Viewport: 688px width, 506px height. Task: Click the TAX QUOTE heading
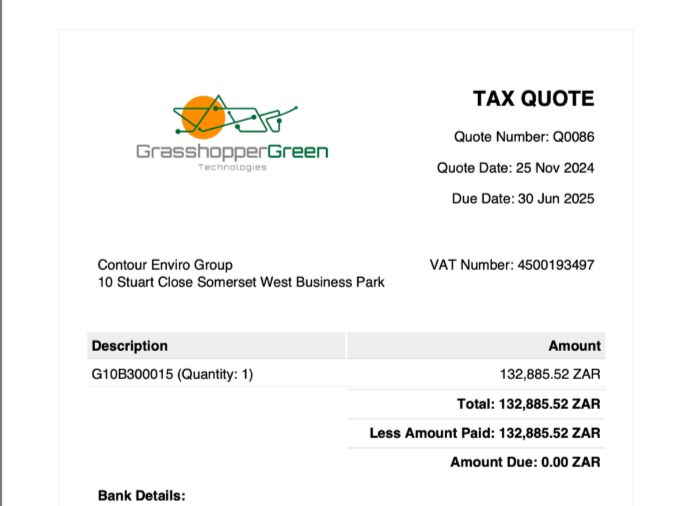(533, 98)
